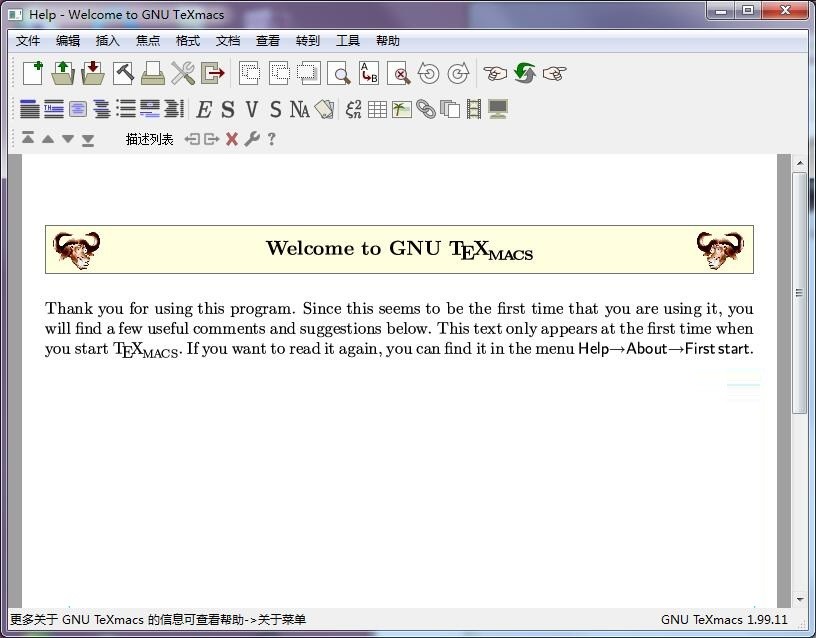Collapse focus using the up arrow
Viewport: 816px width, 638px height.
[47, 139]
